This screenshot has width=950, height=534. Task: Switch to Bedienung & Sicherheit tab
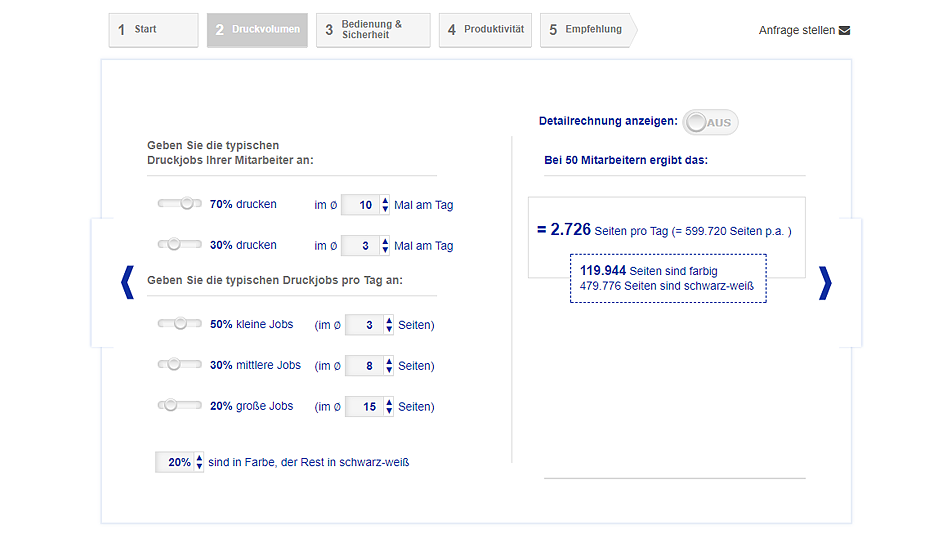click(373, 30)
